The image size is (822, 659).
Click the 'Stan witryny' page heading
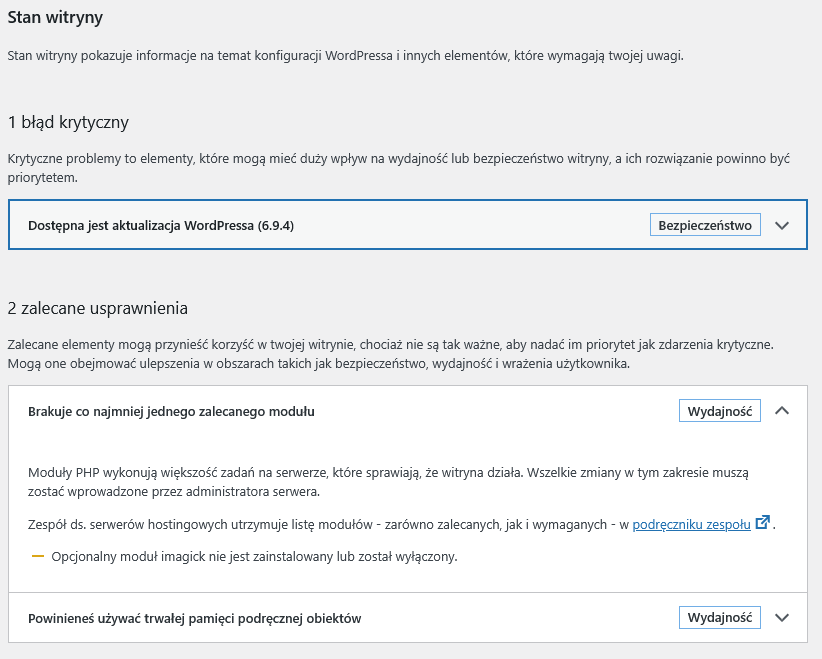pyautogui.click(x=55, y=17)
